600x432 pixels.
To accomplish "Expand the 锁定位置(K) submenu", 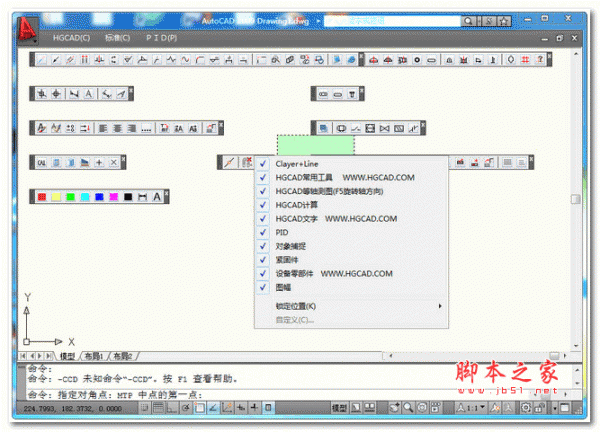I will 351,306.
